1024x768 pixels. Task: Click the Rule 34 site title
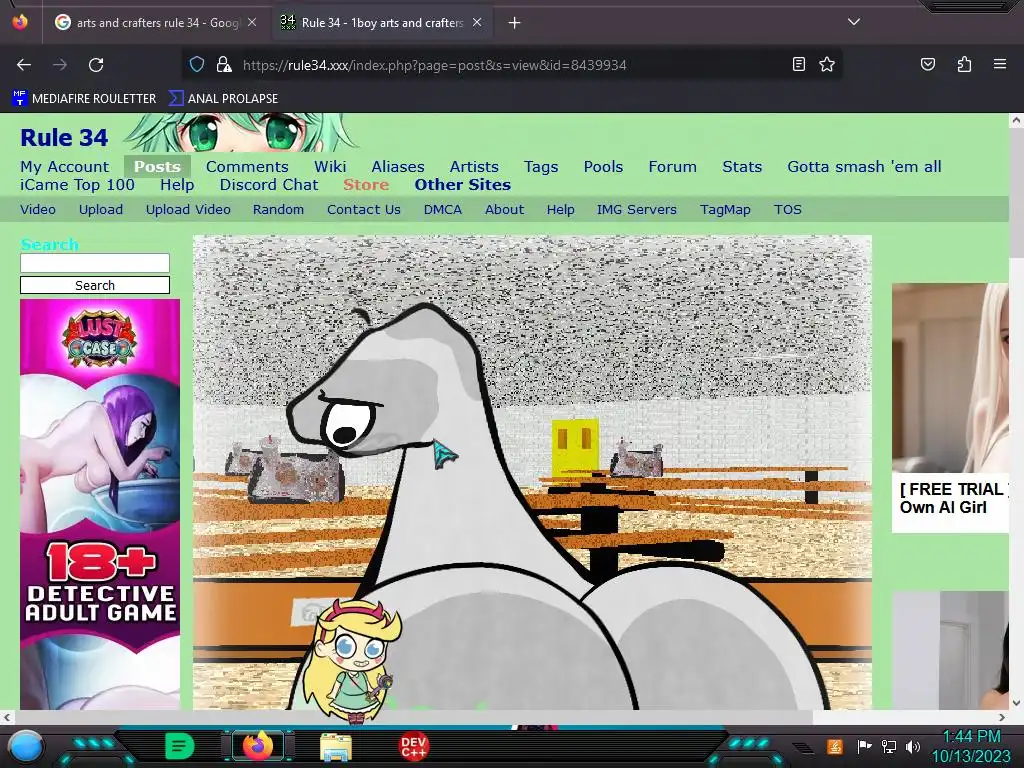click(64, 138)
